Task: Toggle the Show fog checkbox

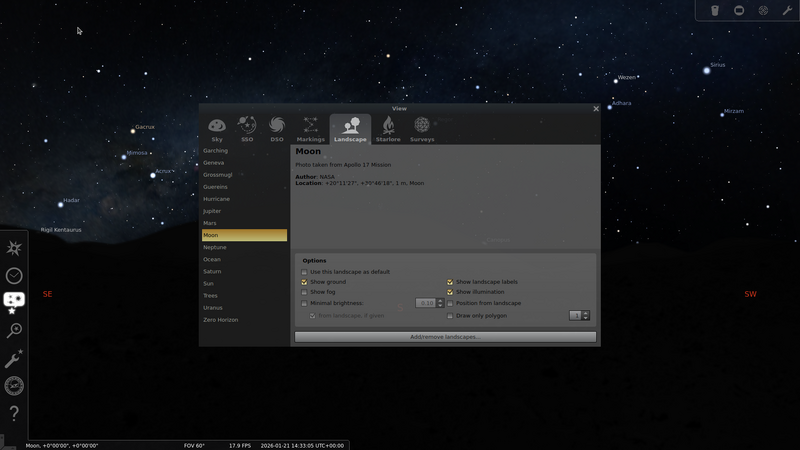Action: pos(305,292)
